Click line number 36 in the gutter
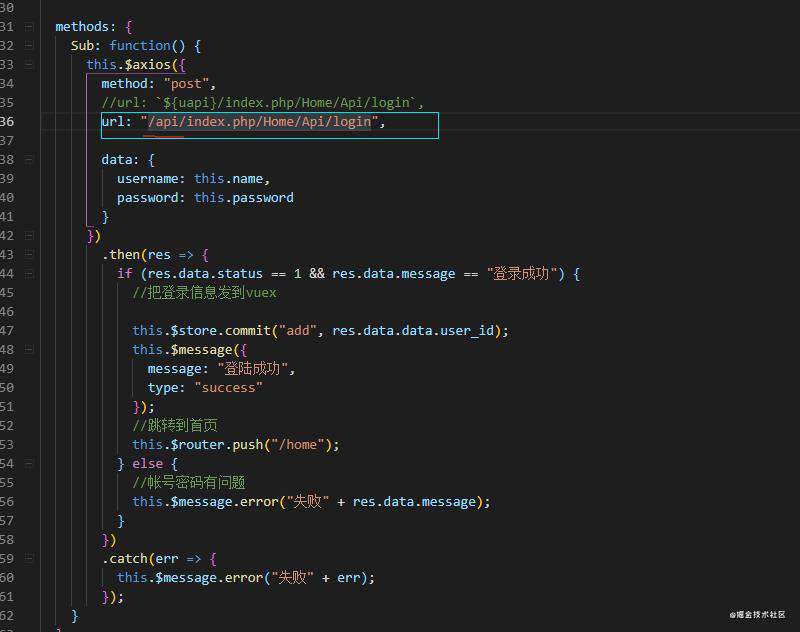This screenshot has width=800, height=632. [x=7, y=121]
